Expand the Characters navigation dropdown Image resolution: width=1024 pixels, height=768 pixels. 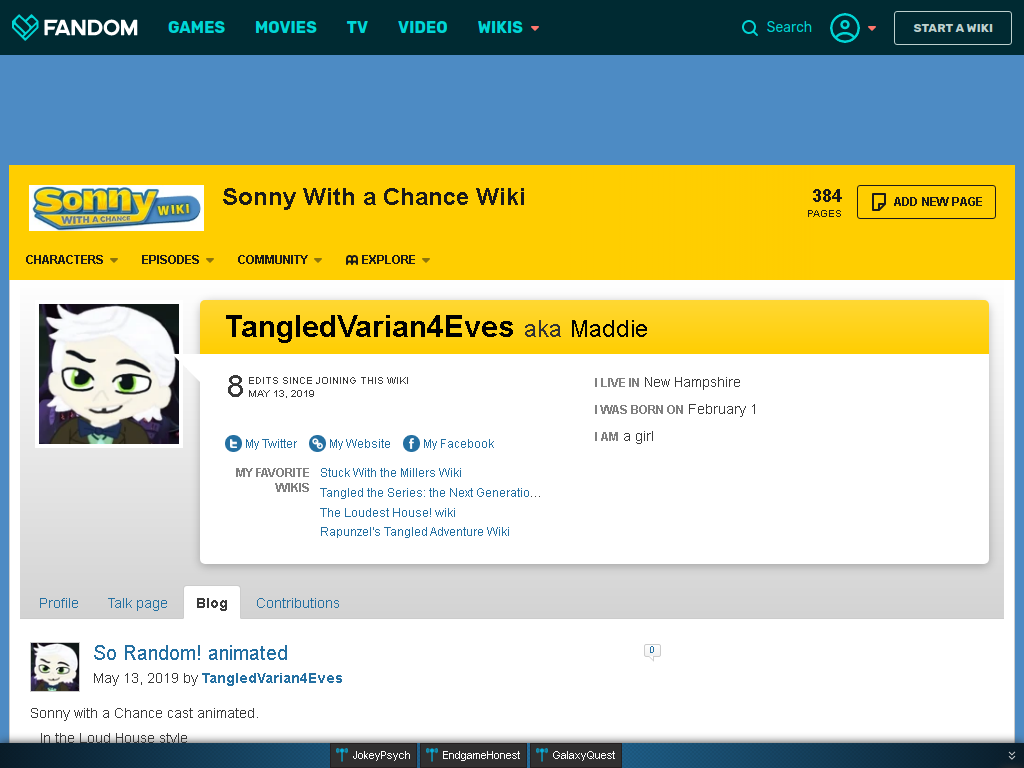pyautogui.click(x=72, y=260)
